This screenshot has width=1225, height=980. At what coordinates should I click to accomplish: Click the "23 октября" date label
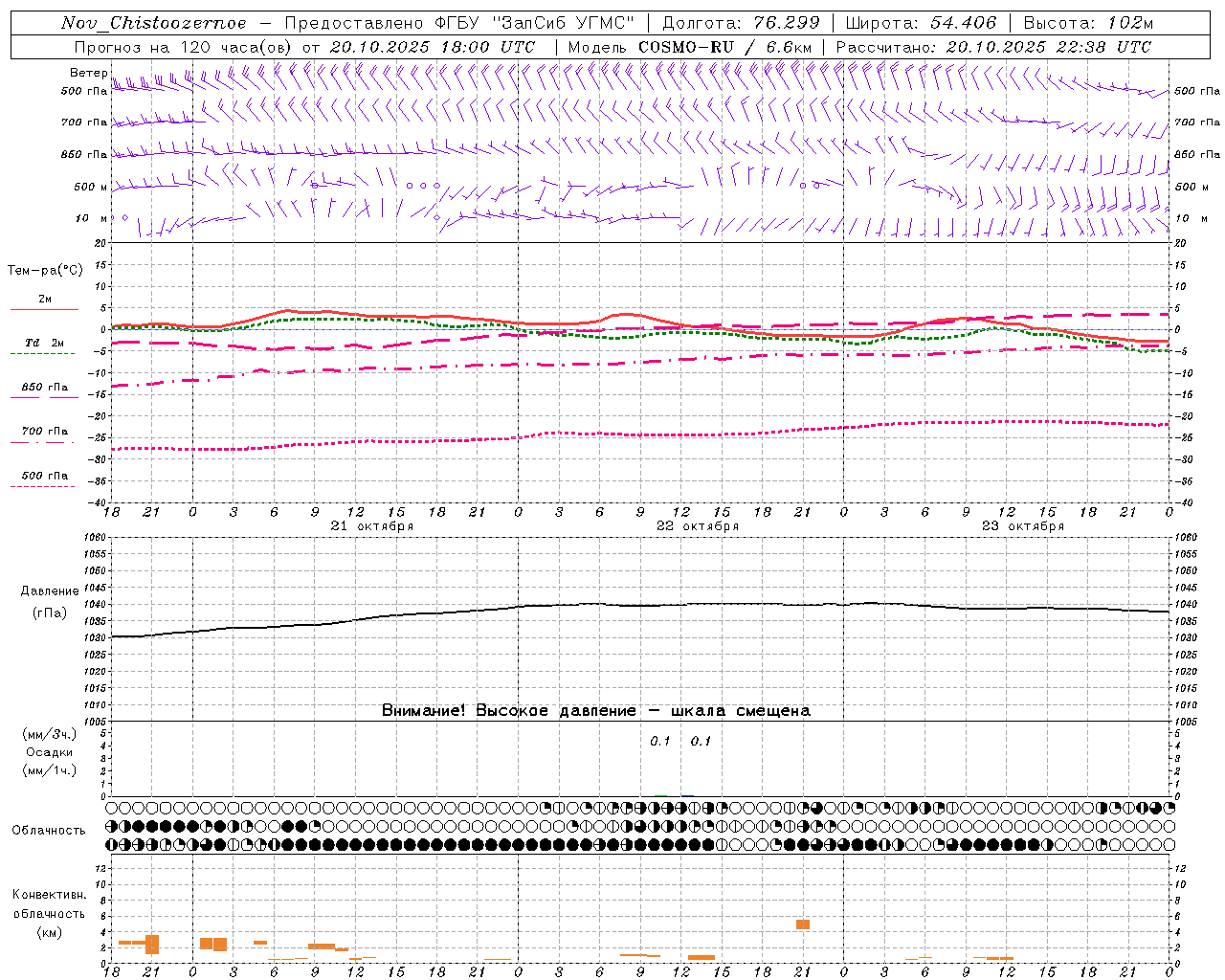click(x=1023, y=526)
